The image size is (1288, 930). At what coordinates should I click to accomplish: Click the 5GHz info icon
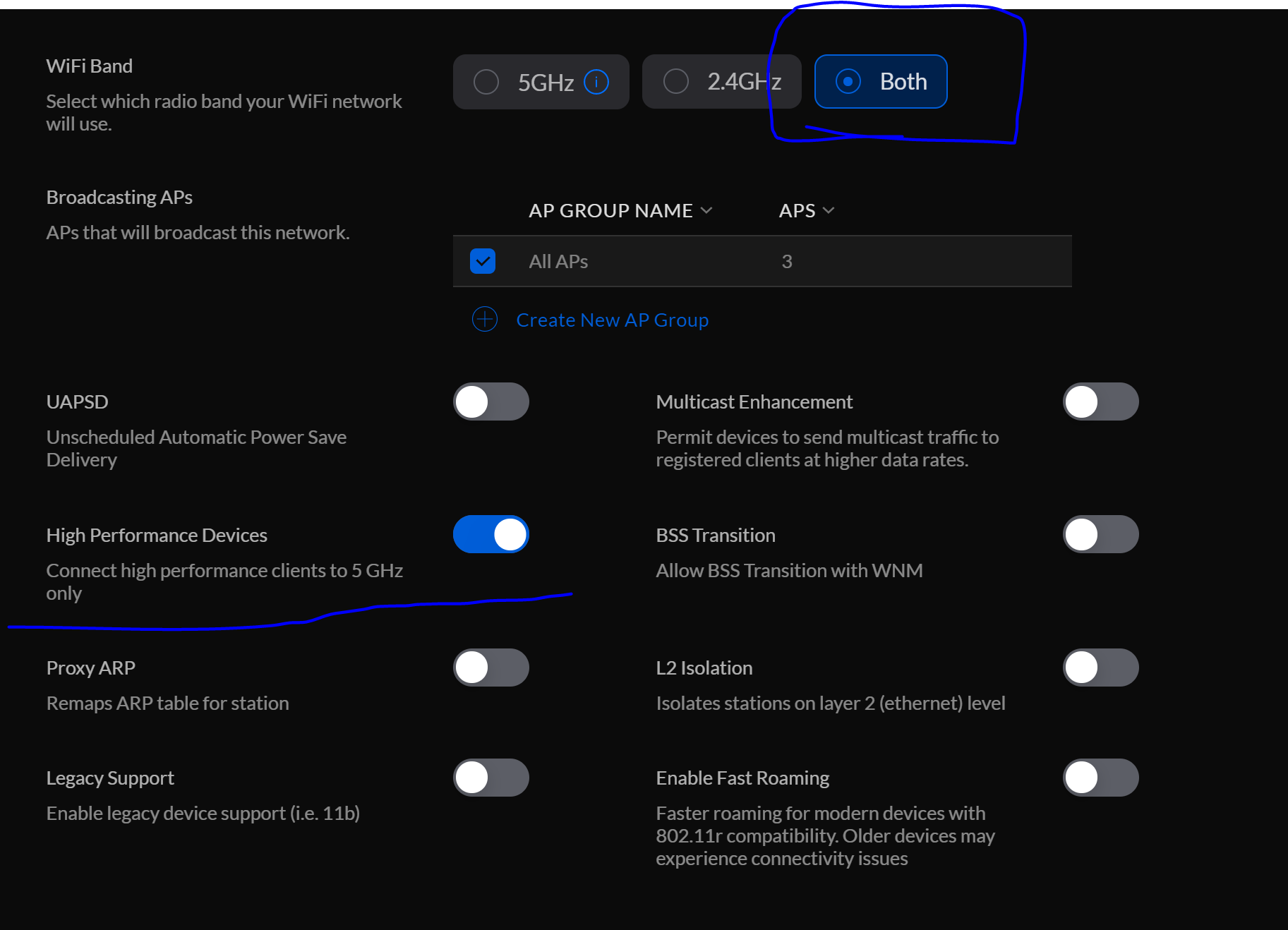point(596,82)
